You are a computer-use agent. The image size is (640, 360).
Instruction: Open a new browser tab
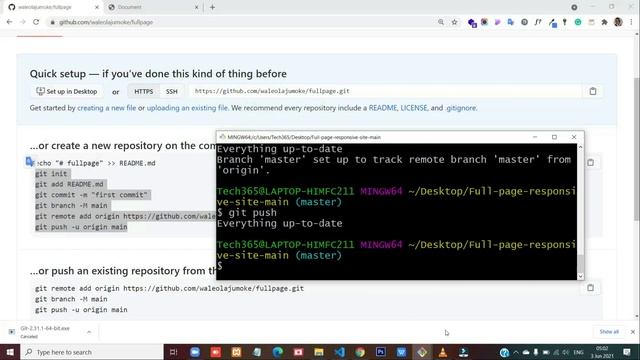212,7
